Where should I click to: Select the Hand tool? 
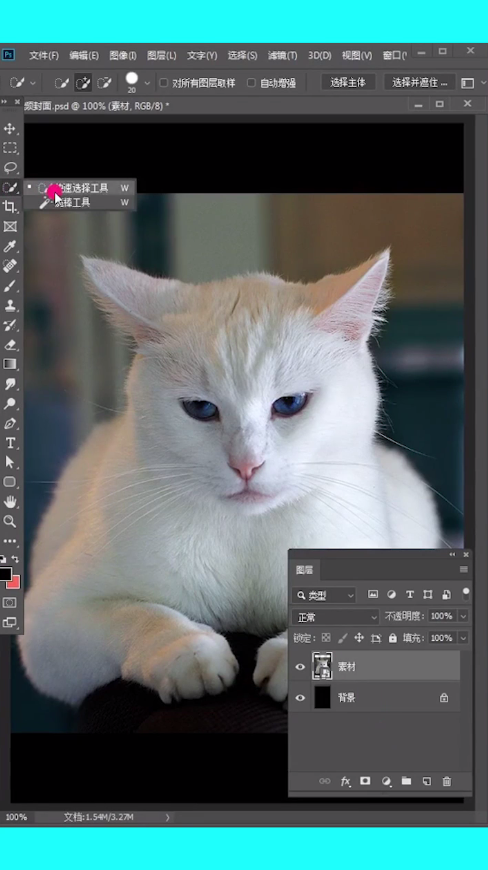[10, 502]
